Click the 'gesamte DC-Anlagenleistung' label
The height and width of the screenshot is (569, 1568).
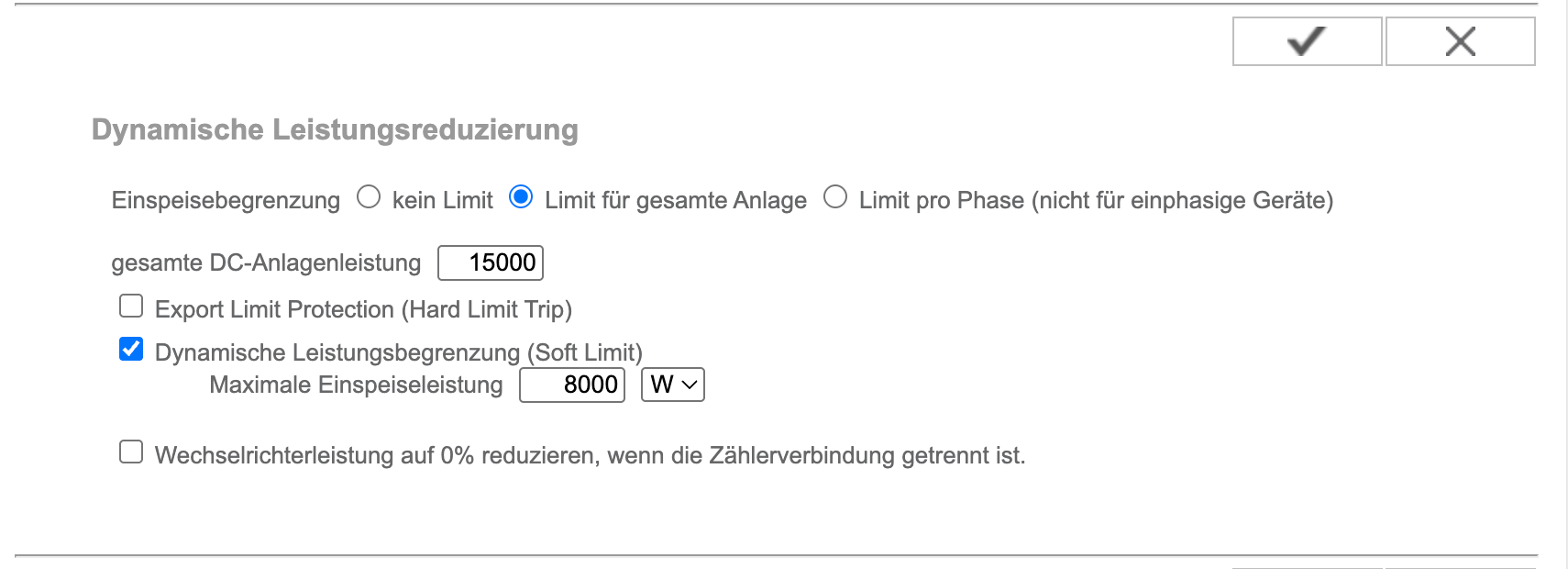[x=266, y=262]
